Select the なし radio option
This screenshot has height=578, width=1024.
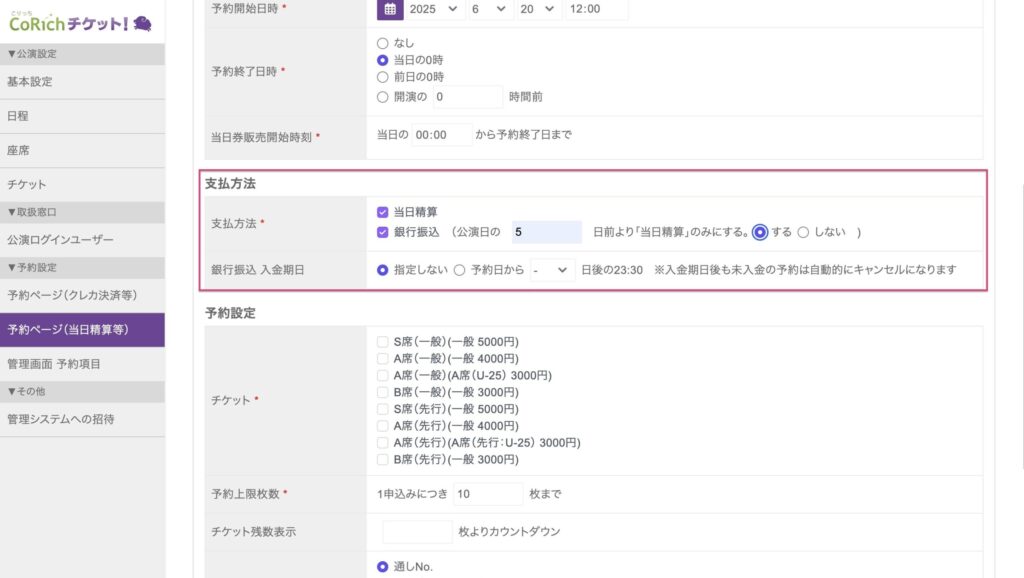coord(382,44)
